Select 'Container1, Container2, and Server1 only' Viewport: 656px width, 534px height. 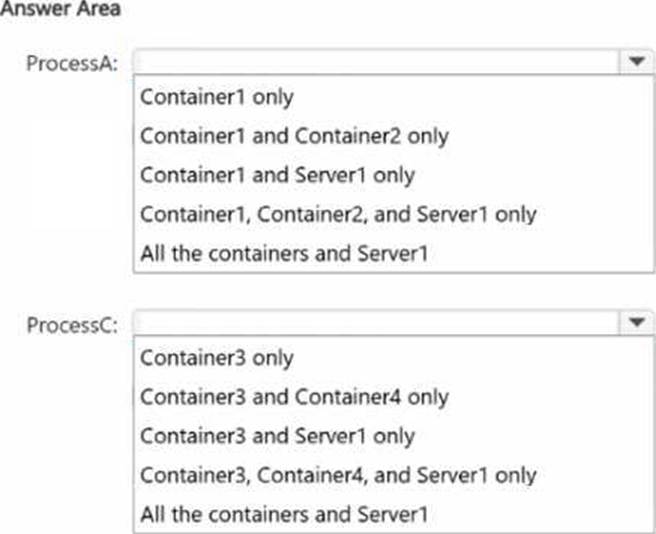pos(338,214)
